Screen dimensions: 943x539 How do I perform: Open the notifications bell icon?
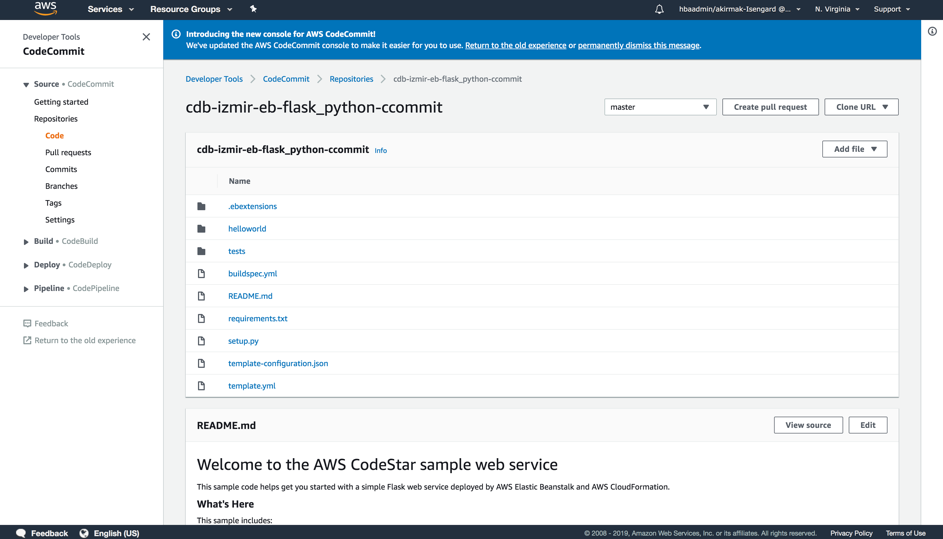click(659, 9)
